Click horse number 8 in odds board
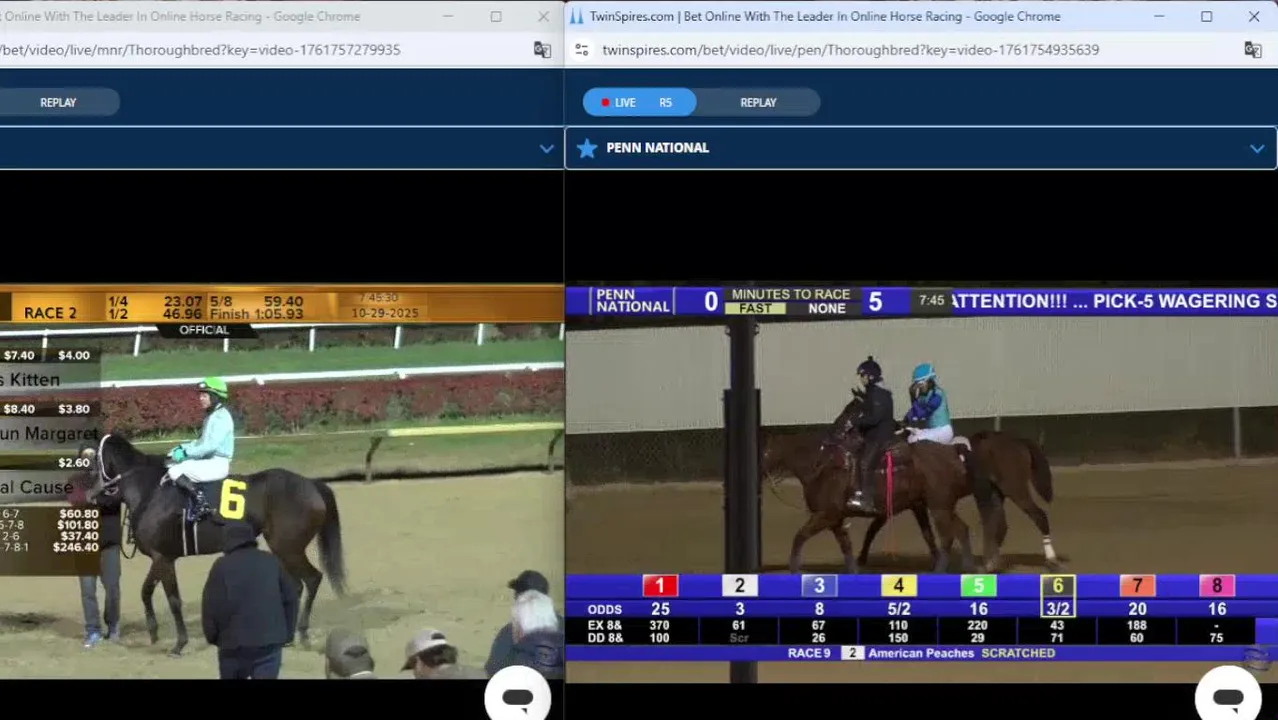This screenshot has width=1278, height=720. pyautogui.click(x=1217, y=586)
